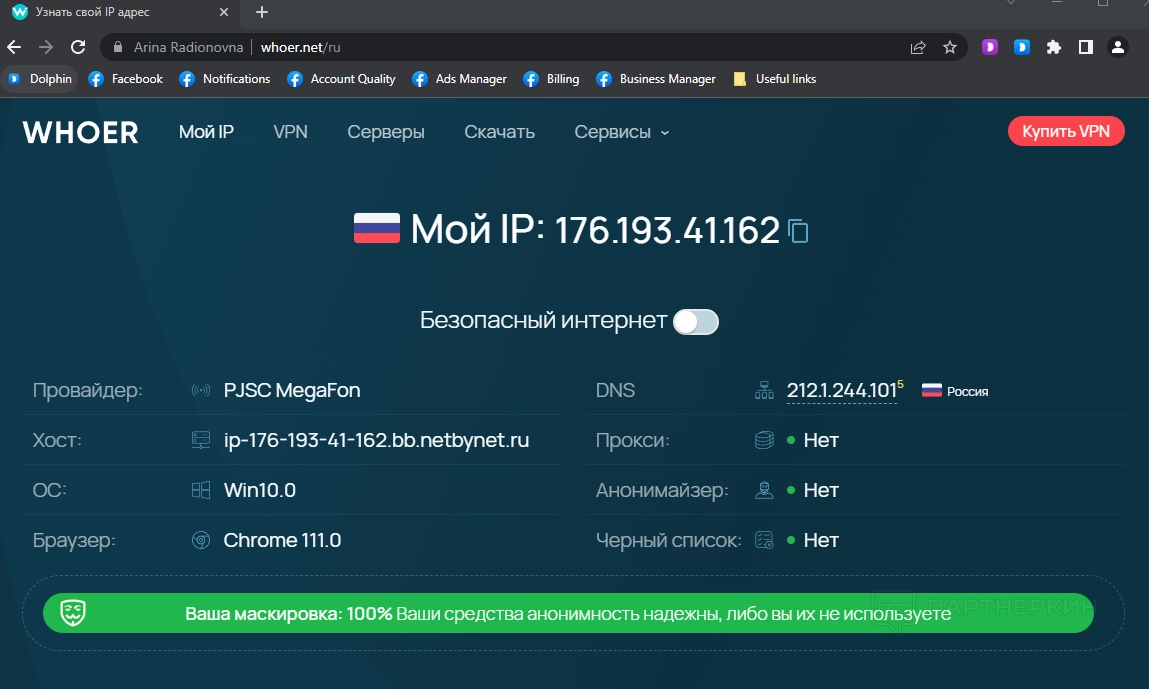Viewport: 1149px width, 689px height.
Task: Open the purple Dolphin extension icon
Action: tap(990, 47)
